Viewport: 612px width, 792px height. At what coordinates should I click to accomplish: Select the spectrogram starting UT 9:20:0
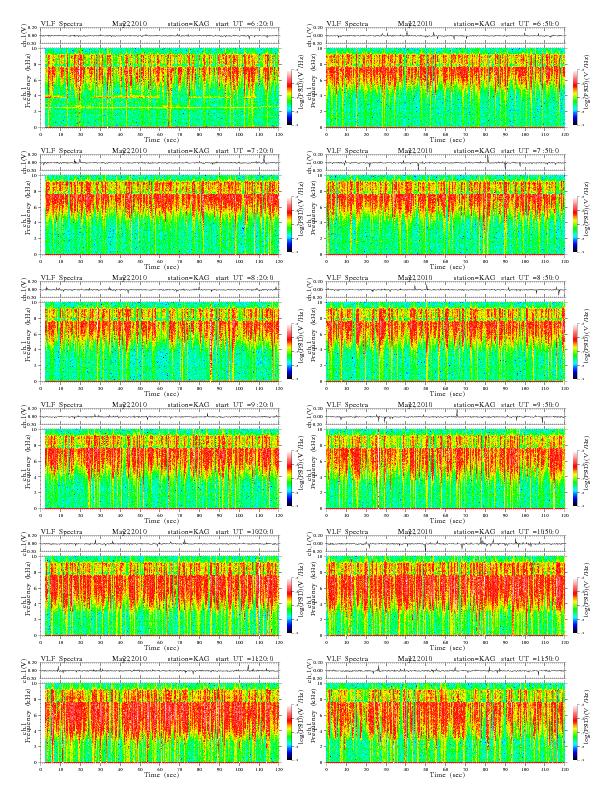coord(160,469)
